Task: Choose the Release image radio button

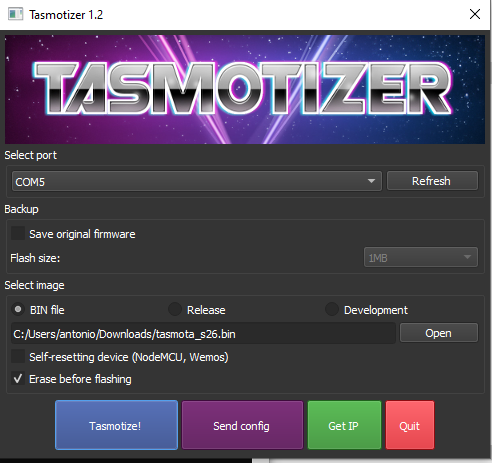Action: pos(175,310)
